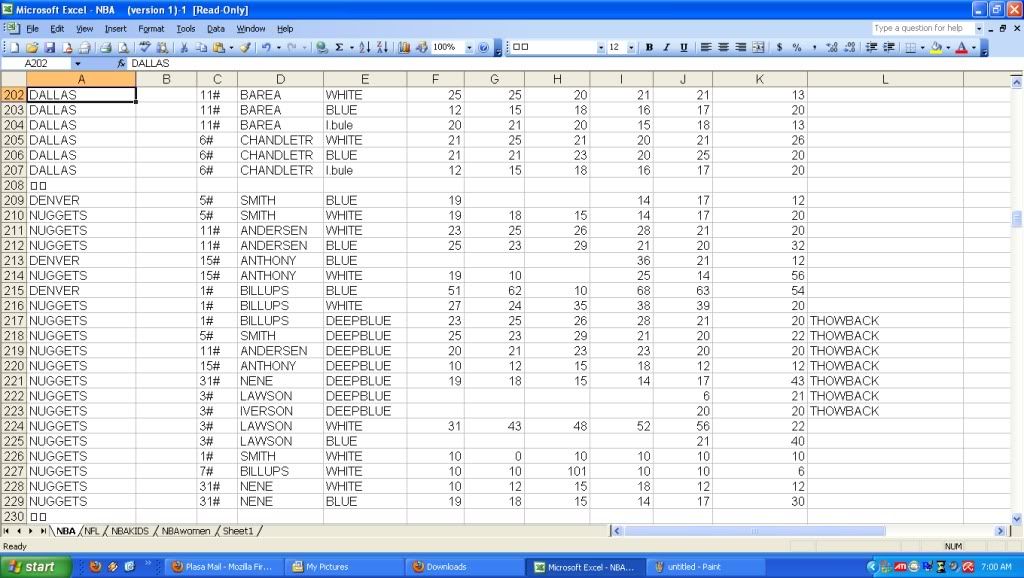1024x578 pixels.
Task: Merge and center the selected cells
Action: pyautogui.click(x=758, y=47)
